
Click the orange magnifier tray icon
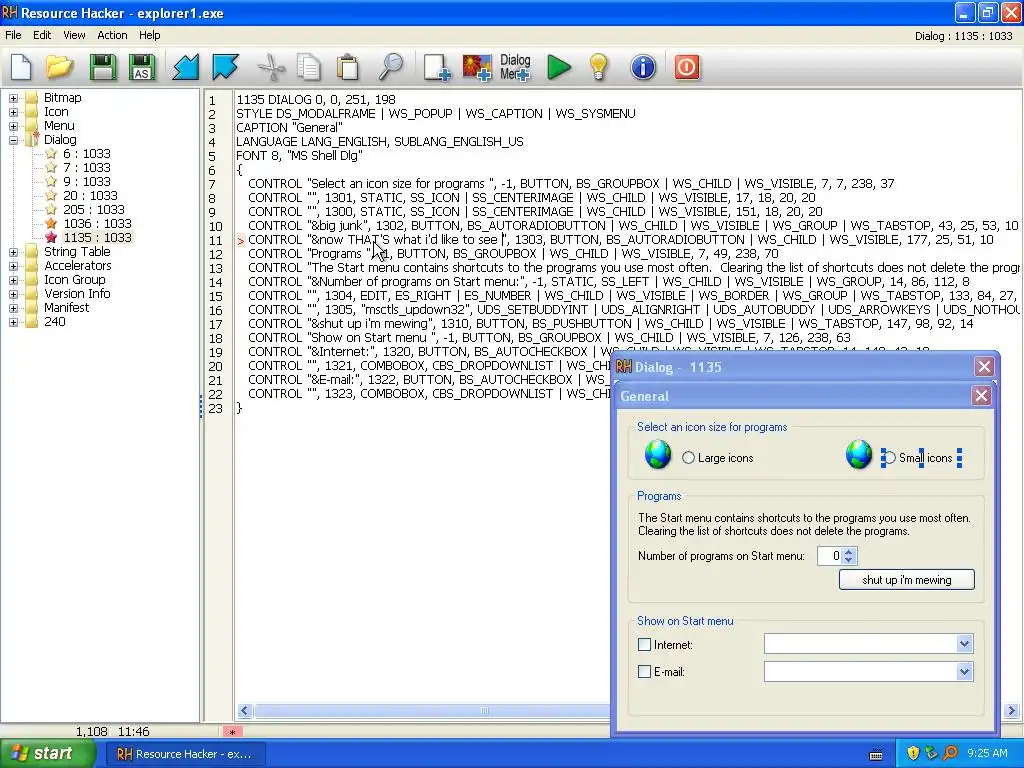pyautogui.click(x=950, y=753)
